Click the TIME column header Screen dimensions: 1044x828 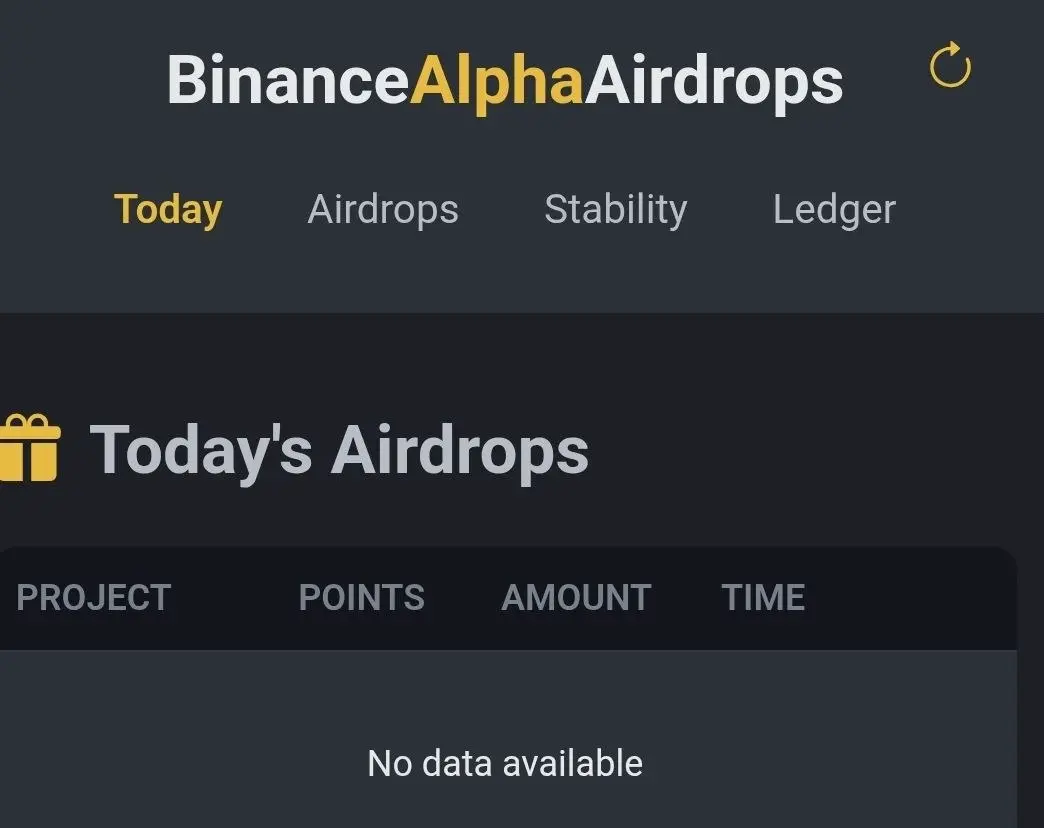tap(763, 598)
